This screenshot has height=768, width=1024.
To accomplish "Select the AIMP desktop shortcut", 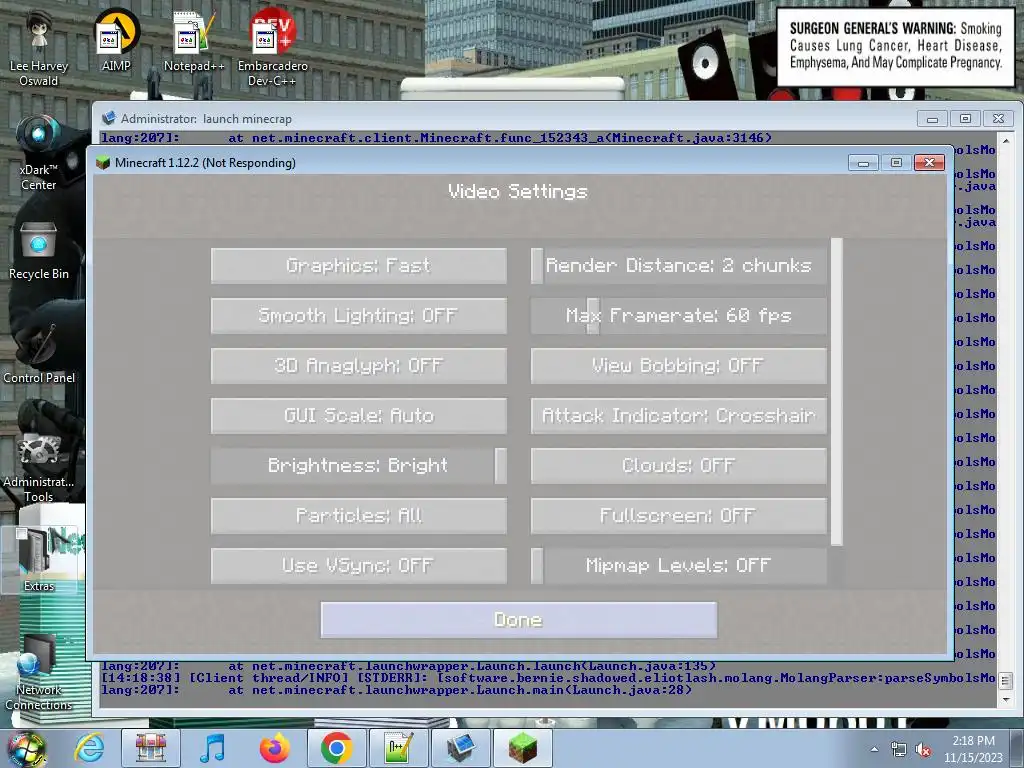I will click(116, 40).
